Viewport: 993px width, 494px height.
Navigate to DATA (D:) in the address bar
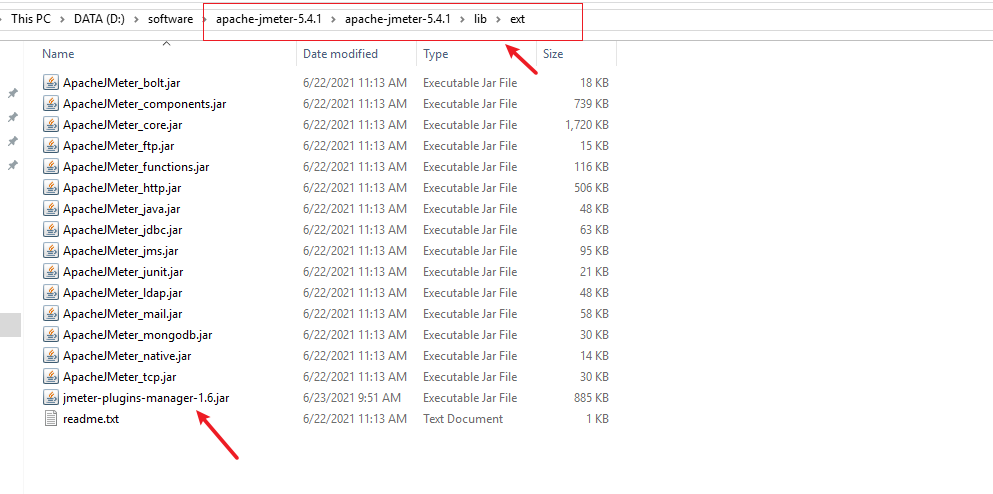pyautogui.click(x=99, y=19)
